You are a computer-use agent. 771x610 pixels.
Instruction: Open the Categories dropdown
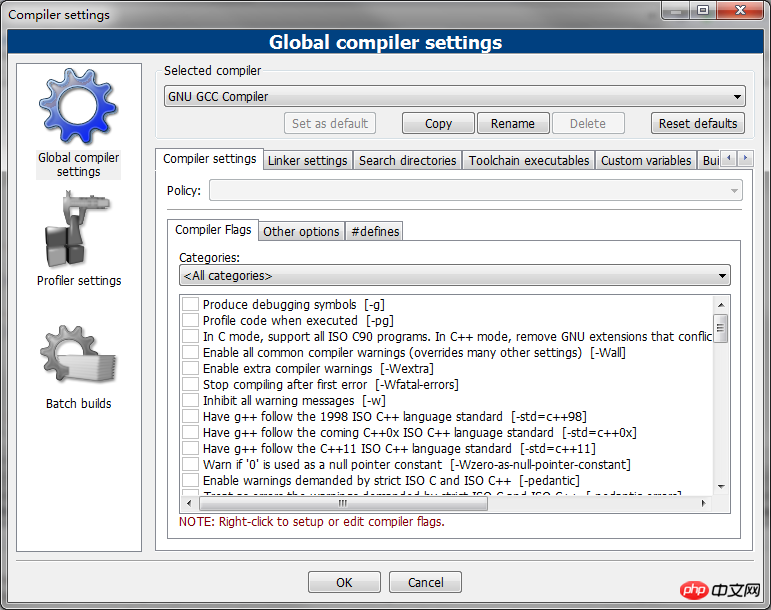tap(454, 276)
